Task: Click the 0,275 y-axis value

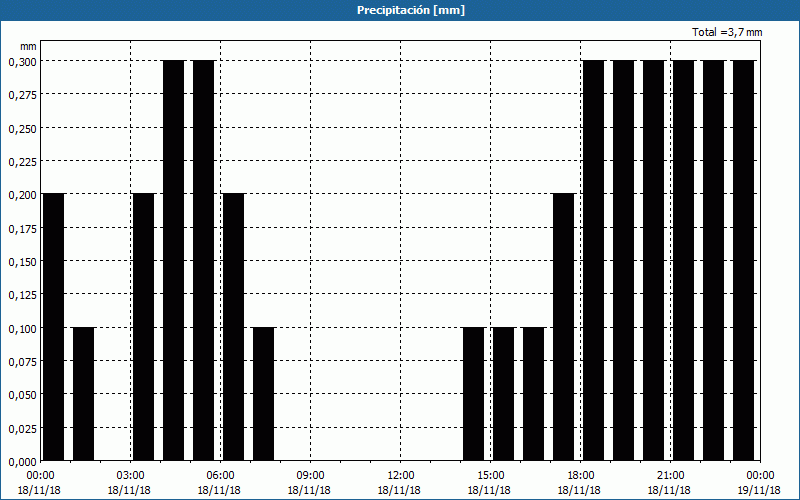Action: tap(22, 95)
